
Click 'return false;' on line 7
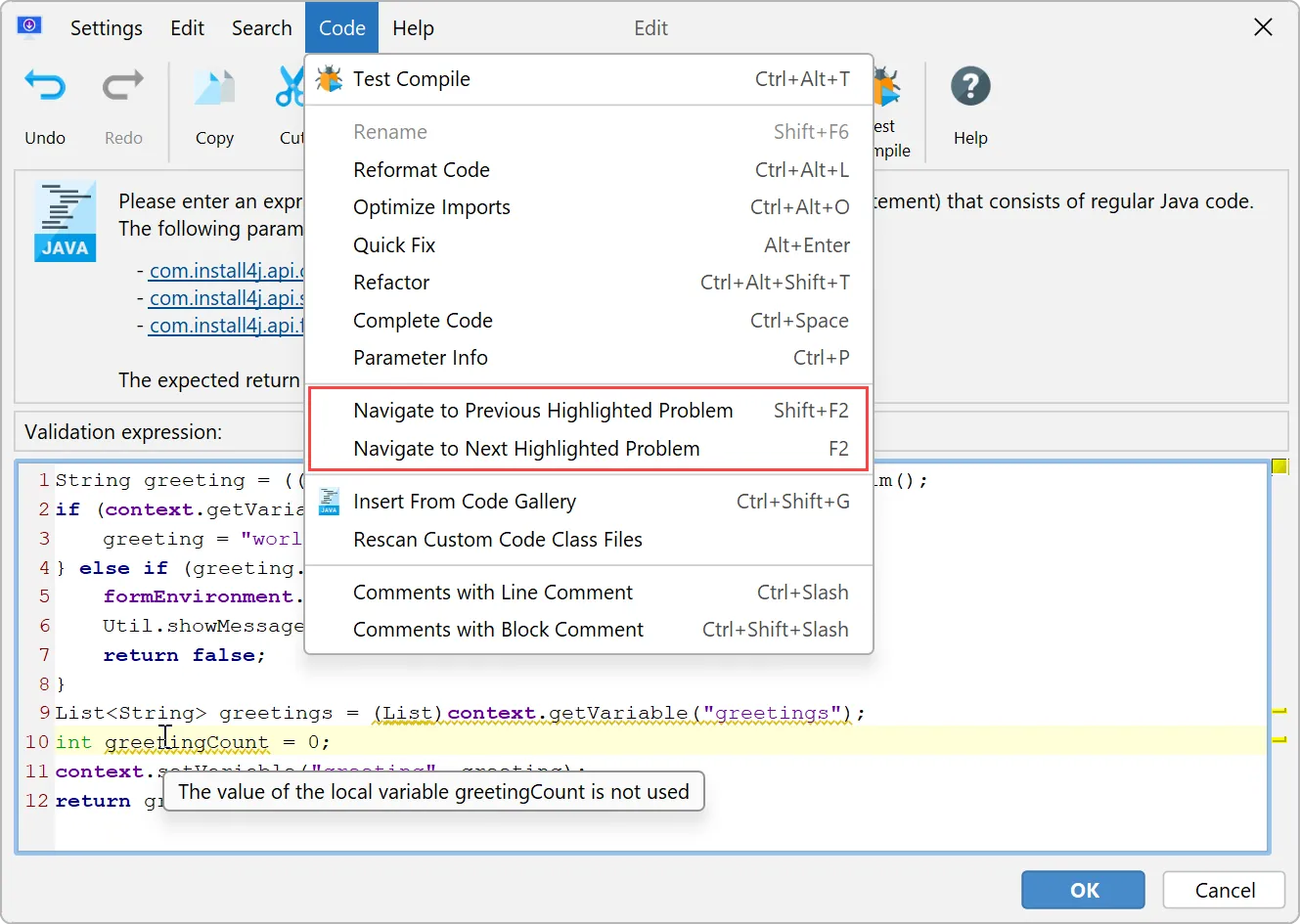[184, 655]
